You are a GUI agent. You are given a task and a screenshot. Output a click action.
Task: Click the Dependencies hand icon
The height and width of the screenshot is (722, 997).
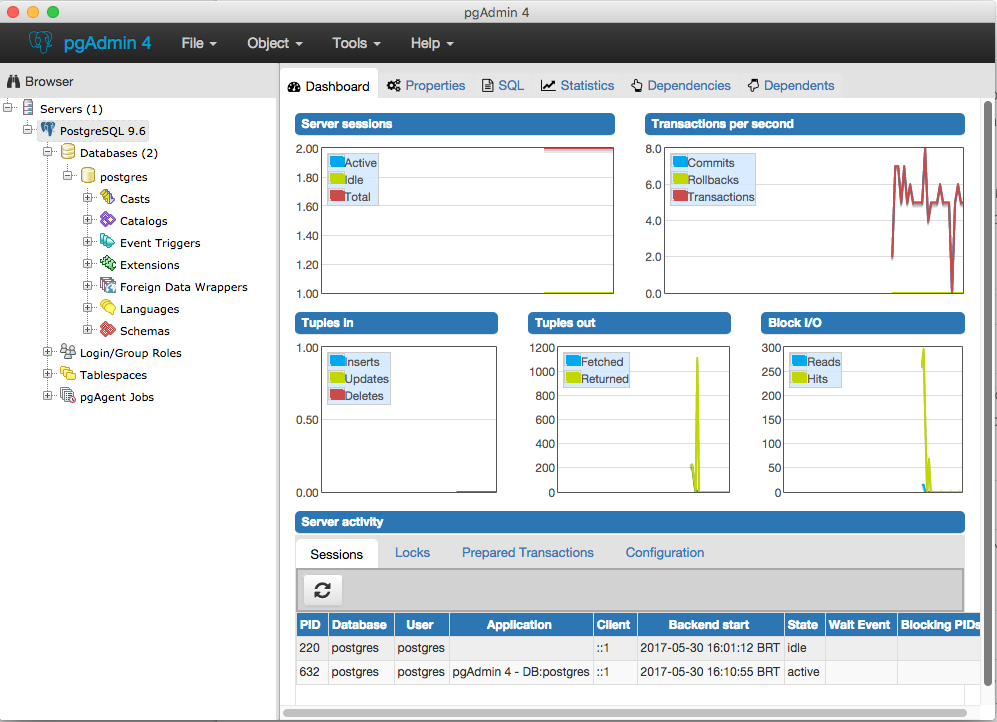(636, 85)
